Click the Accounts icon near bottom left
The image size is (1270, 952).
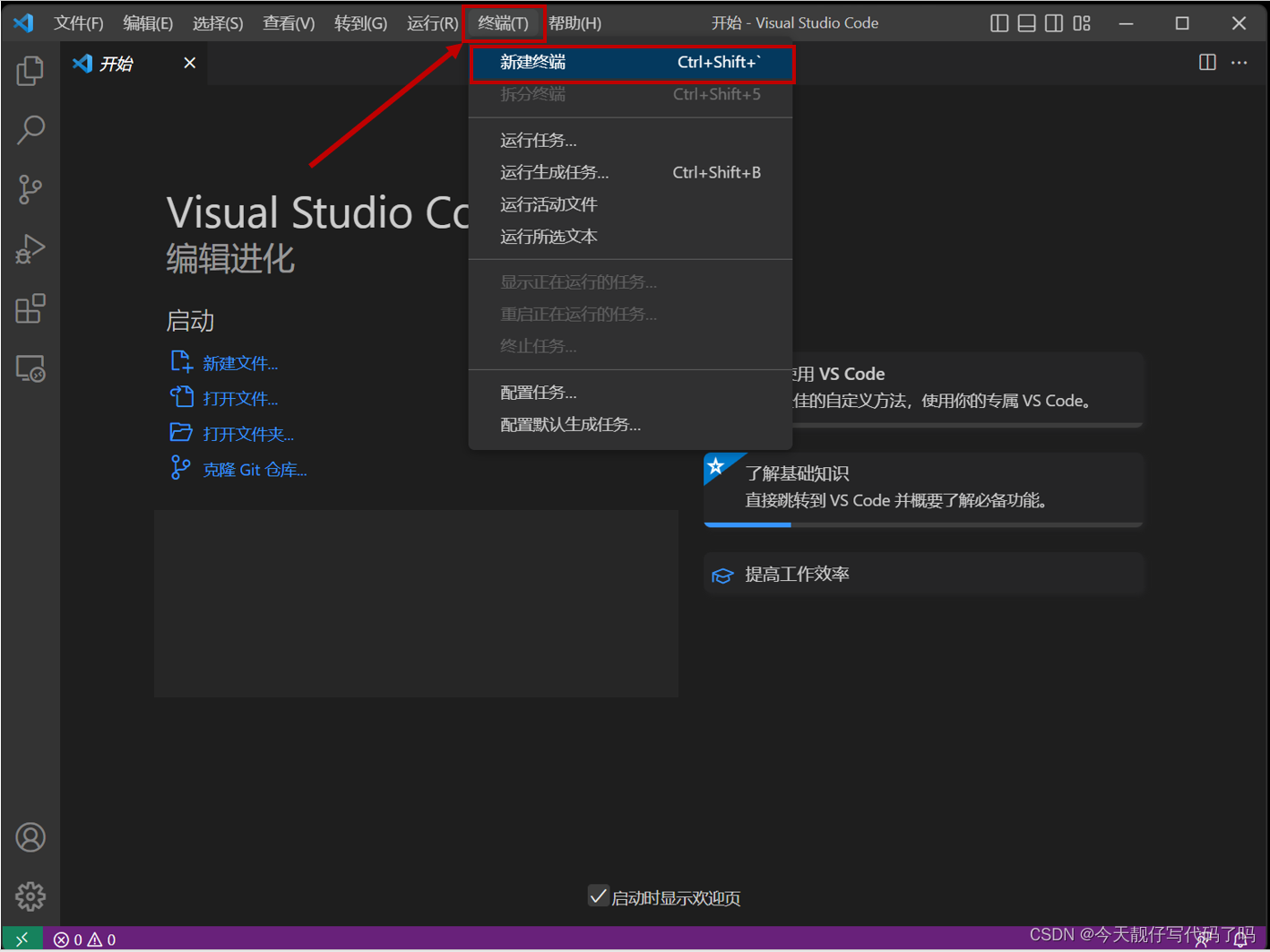tap(30, 836)
